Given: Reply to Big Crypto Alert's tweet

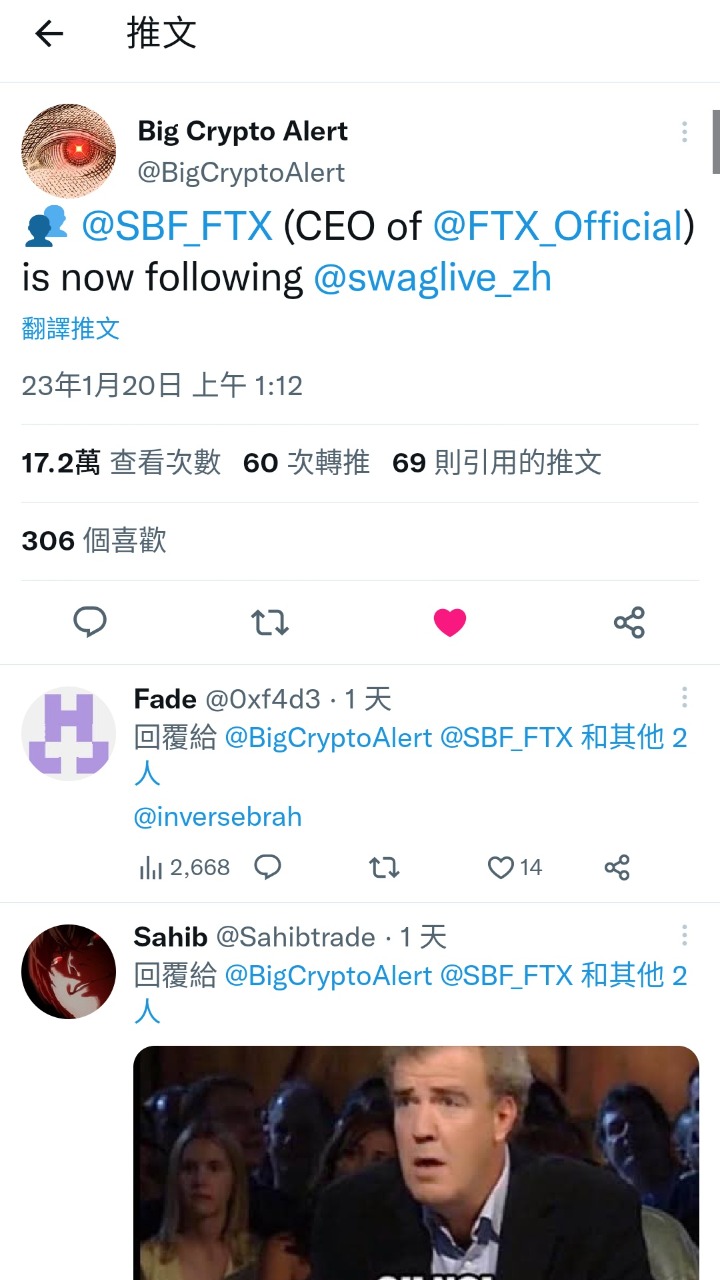Looking at the screenshot, I should point(90,622).
